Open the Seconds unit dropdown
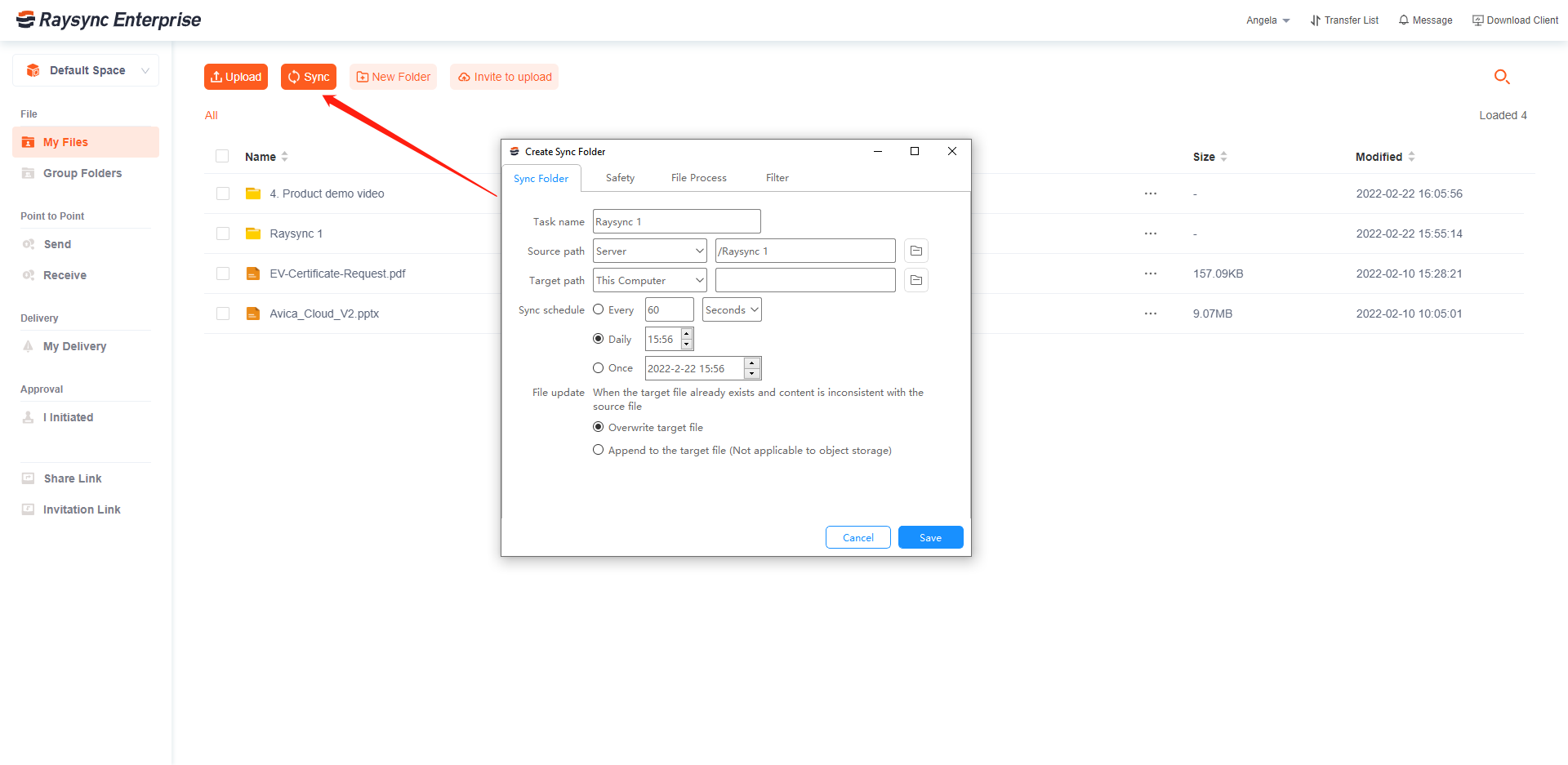The height and width of the screenshot is (765, 1568). coord(731,309)
